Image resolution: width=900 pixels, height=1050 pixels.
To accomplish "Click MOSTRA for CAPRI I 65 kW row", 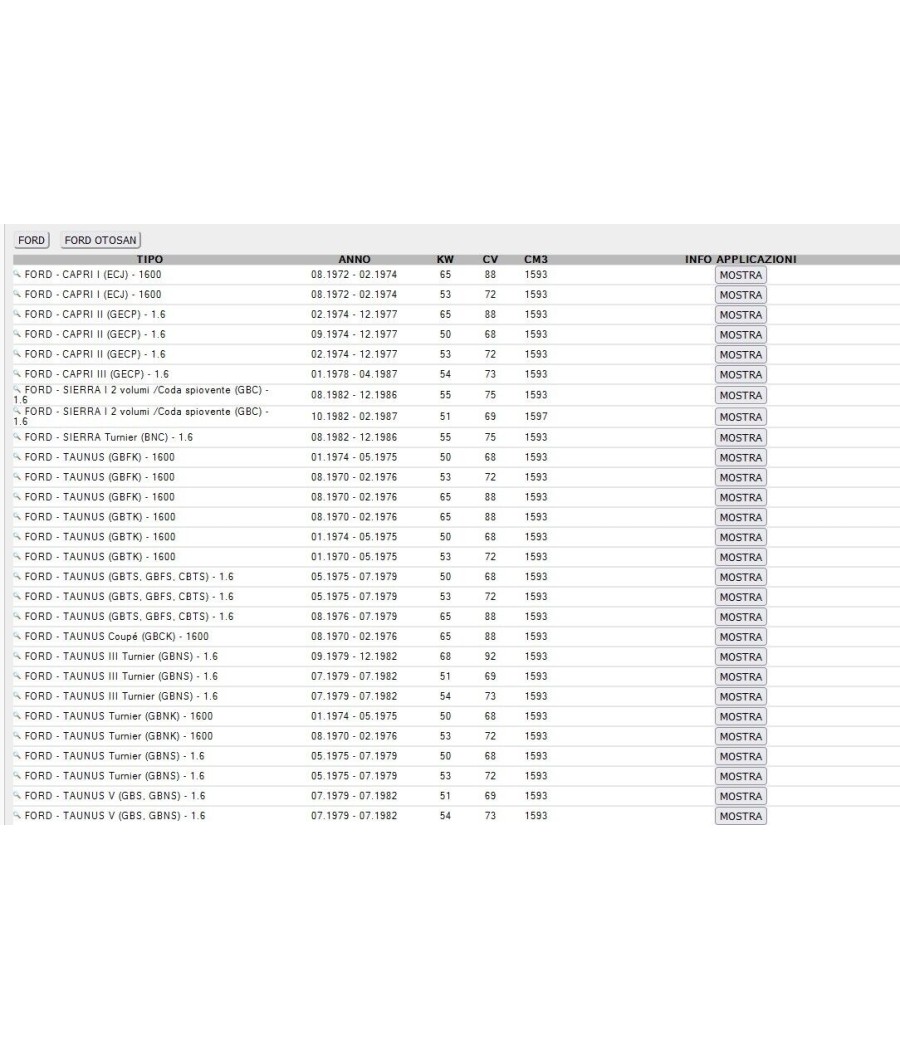I will click(x=741, y=275).
